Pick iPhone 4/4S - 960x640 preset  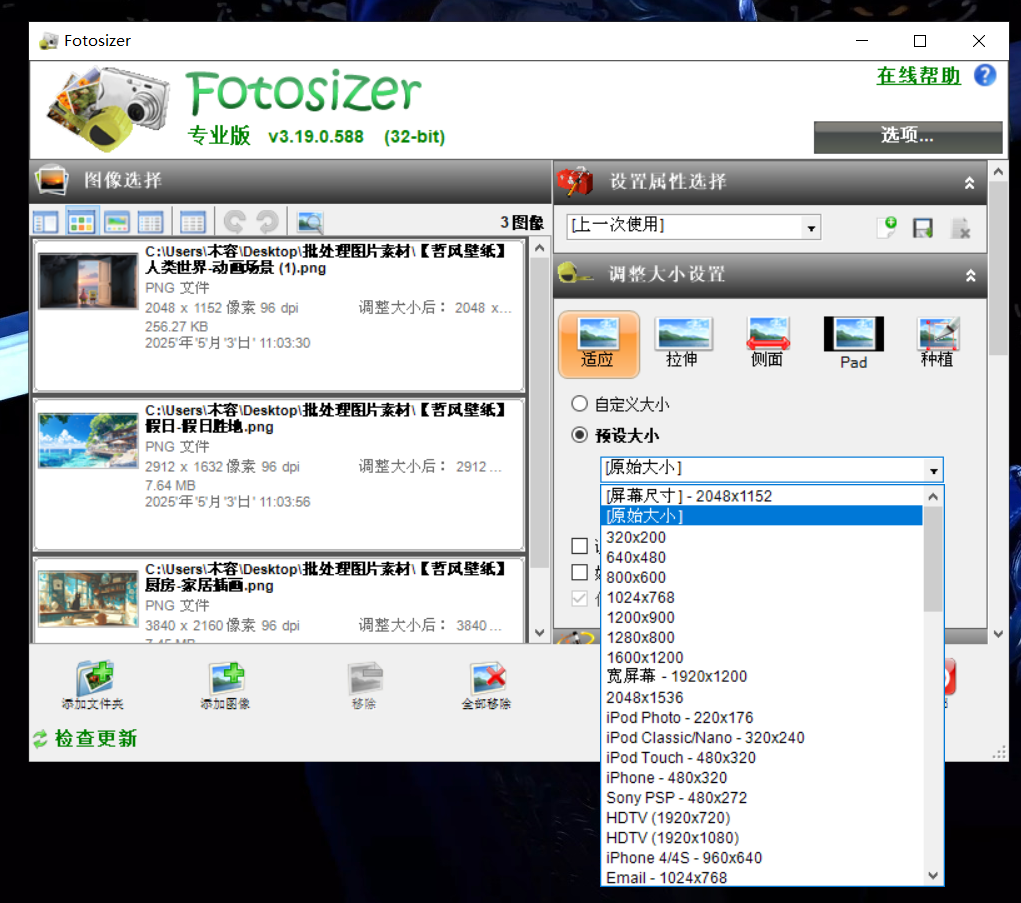pyautogui.click(x=761, y=857)
